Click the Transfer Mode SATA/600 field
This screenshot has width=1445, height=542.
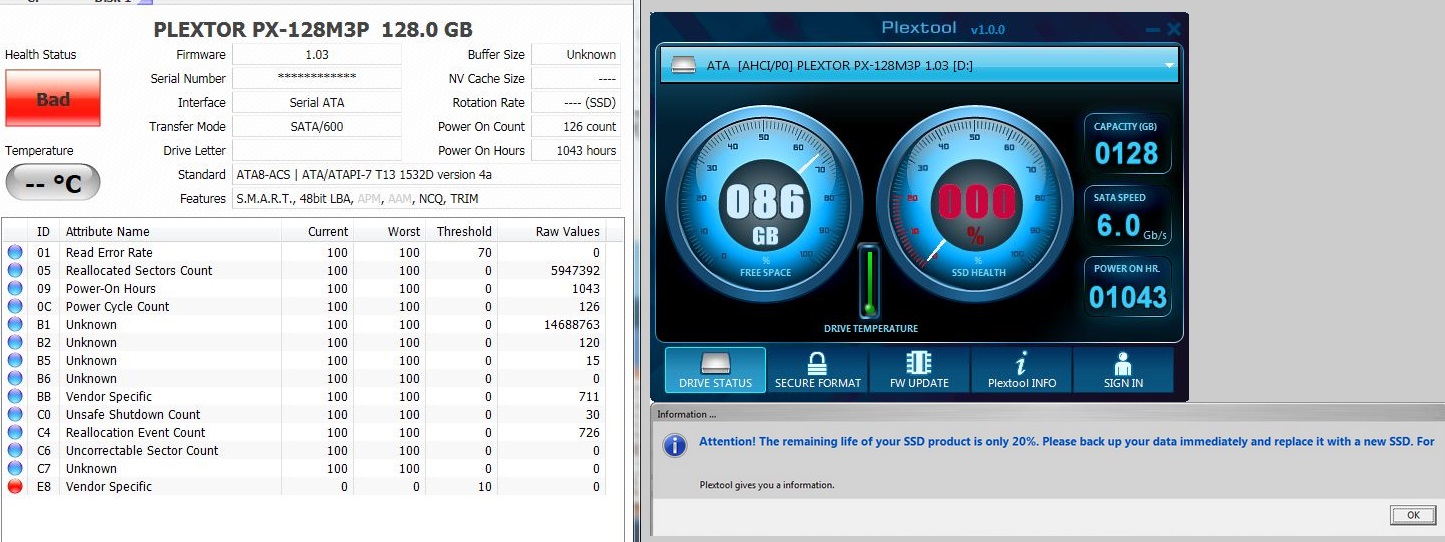coord(317,127)
